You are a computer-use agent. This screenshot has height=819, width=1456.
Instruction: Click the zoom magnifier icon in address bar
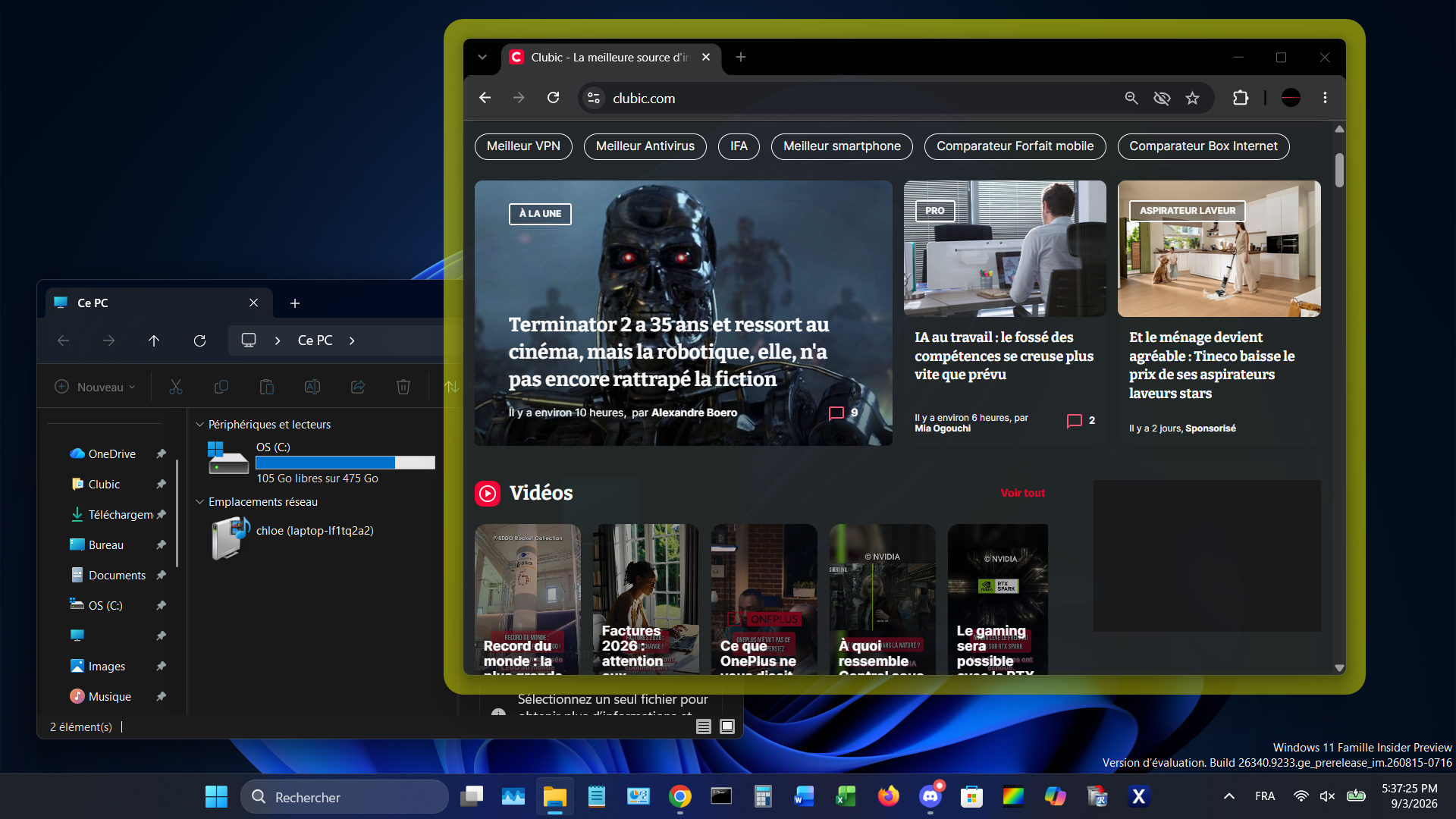[x=1131, y=98]
